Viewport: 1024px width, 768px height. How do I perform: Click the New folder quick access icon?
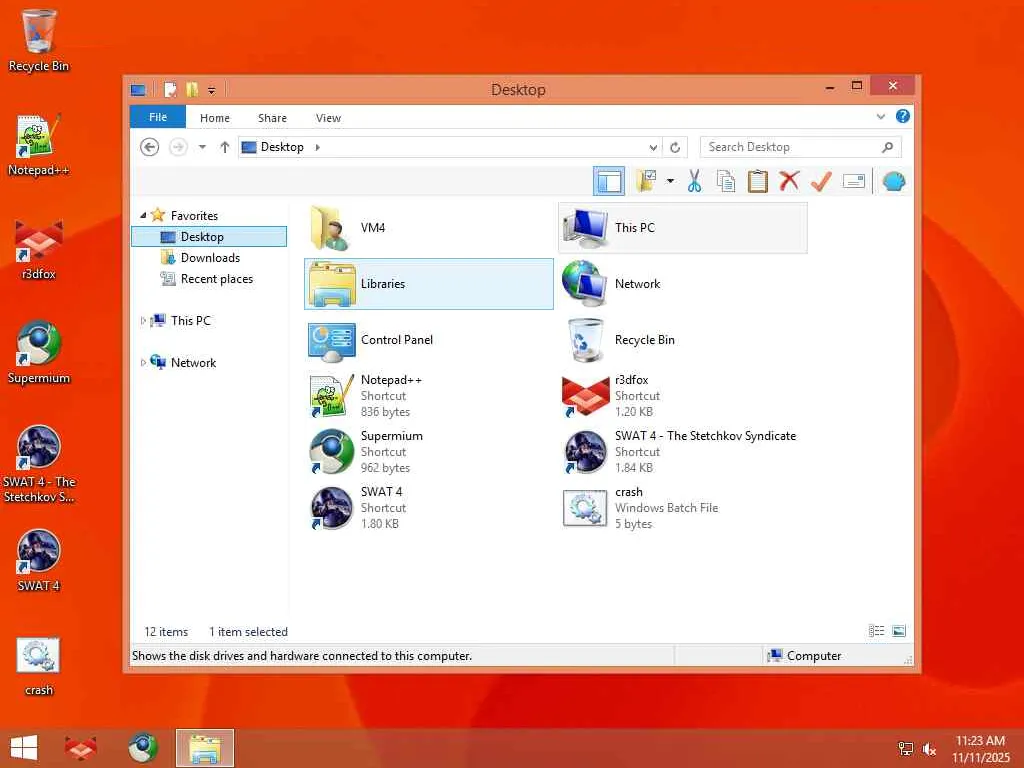pyautogui.click(x=192, y=89)
